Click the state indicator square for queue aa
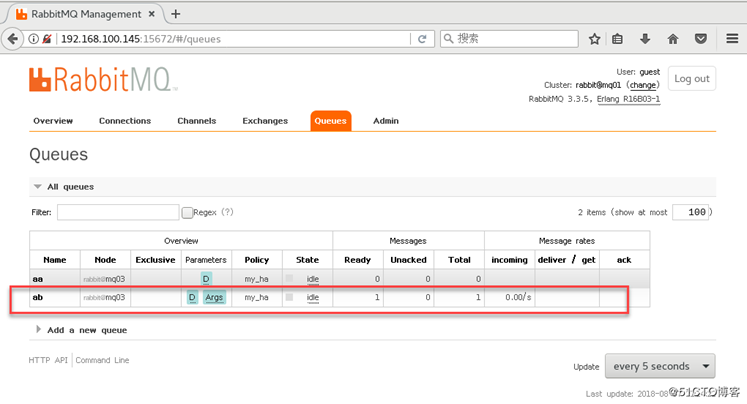 [x=289, y=278]
